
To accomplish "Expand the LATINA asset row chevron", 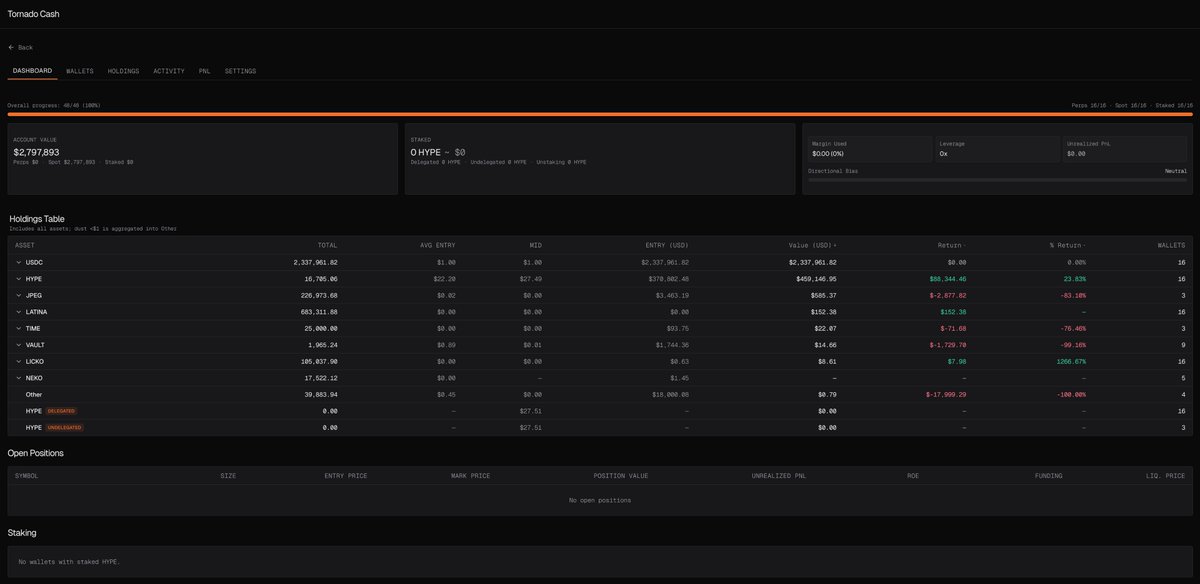I will click(18, 312).
